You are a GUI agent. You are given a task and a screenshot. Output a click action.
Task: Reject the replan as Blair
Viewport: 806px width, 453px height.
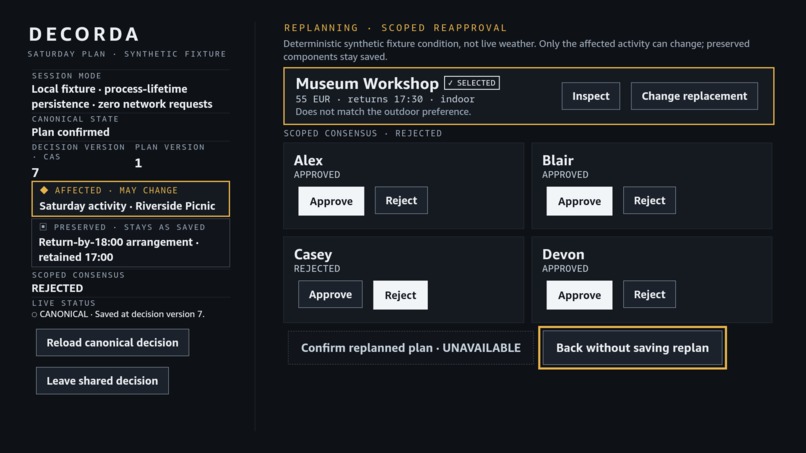pos(649,201)
